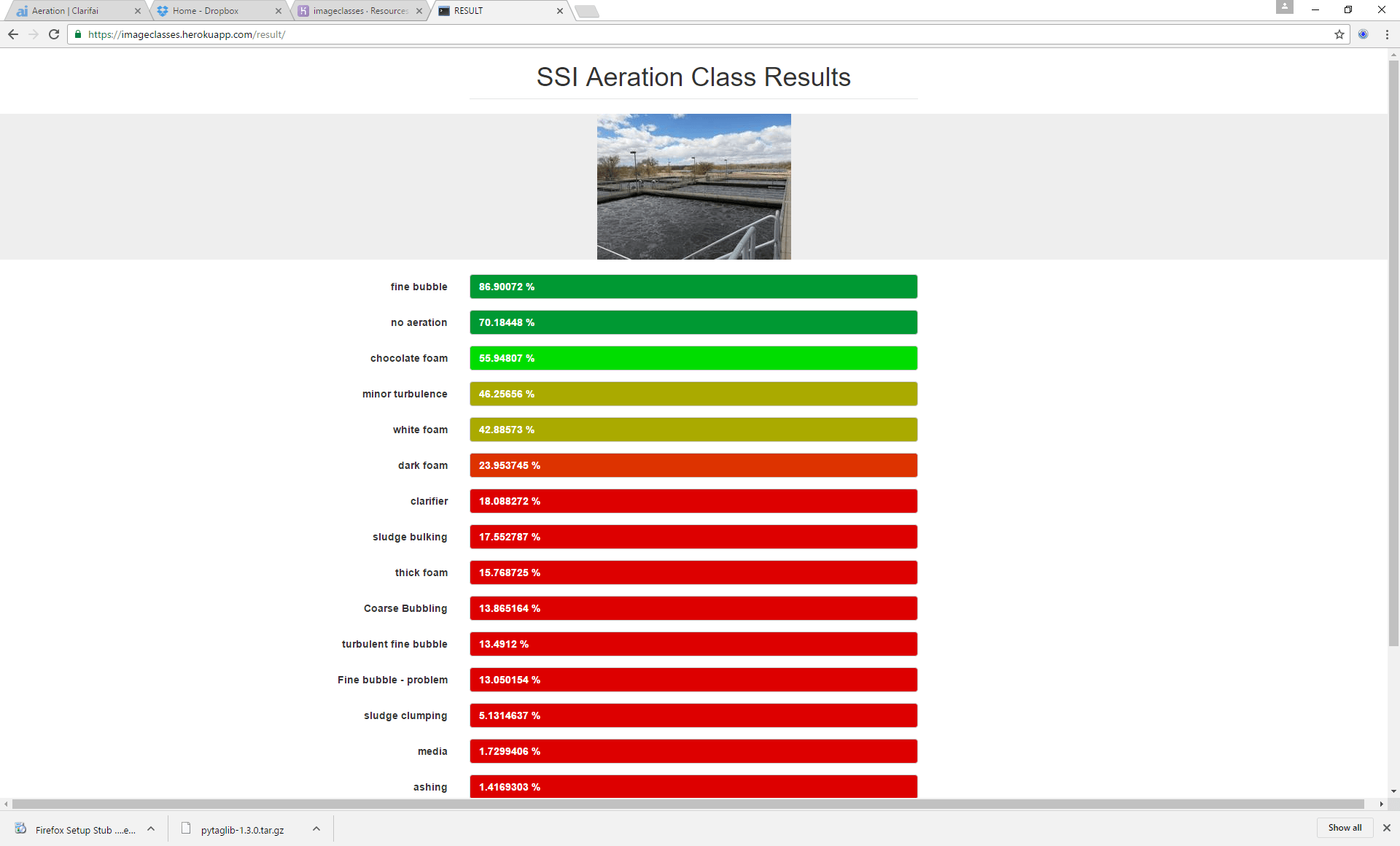Click the browser Forward arrow
This screenshot has width=1400, height=846.
(x=34, y=34)
